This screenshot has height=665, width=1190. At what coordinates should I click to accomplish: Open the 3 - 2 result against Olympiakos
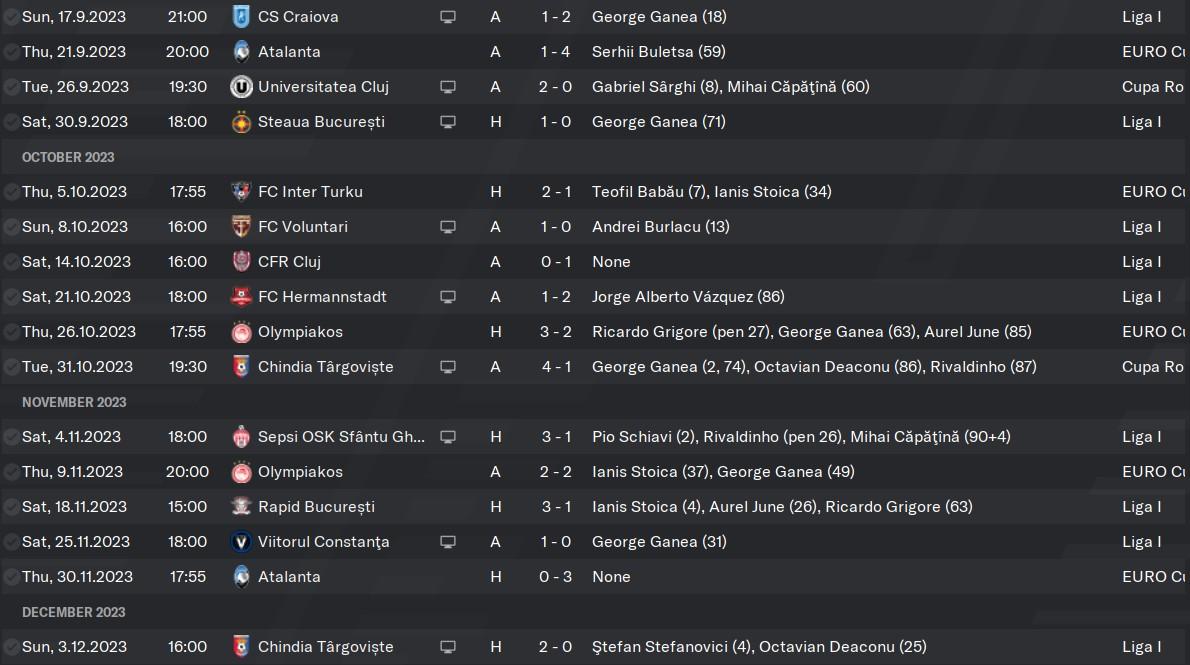click(556, 332)
